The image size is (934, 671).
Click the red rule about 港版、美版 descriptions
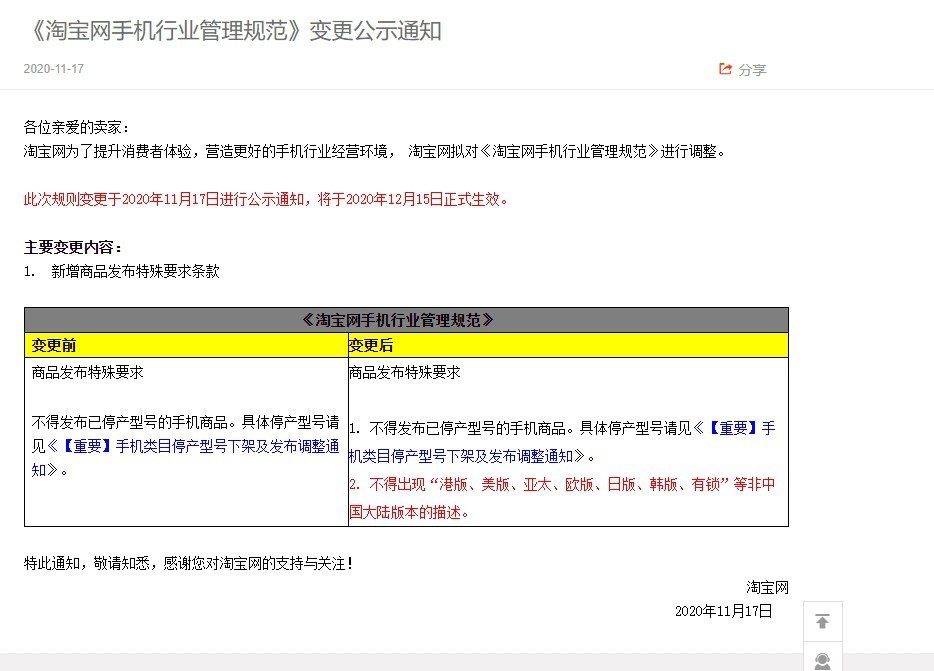[x=560, y=485]
